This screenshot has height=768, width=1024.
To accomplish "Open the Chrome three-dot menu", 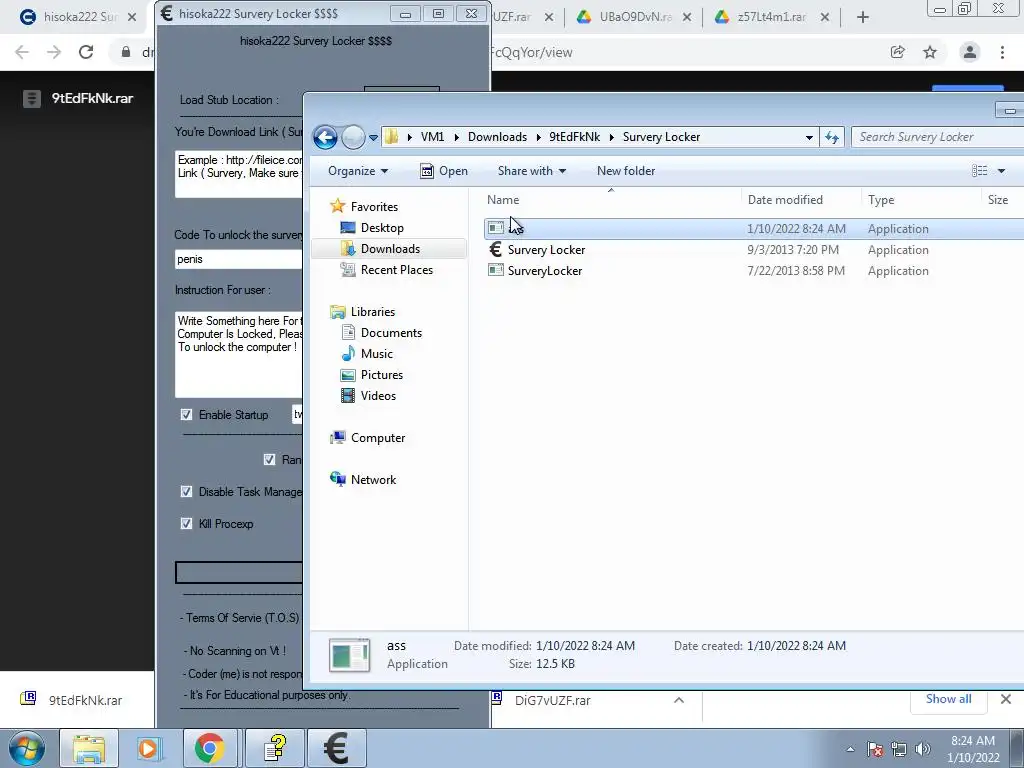I will click(x=1002, y=52).
